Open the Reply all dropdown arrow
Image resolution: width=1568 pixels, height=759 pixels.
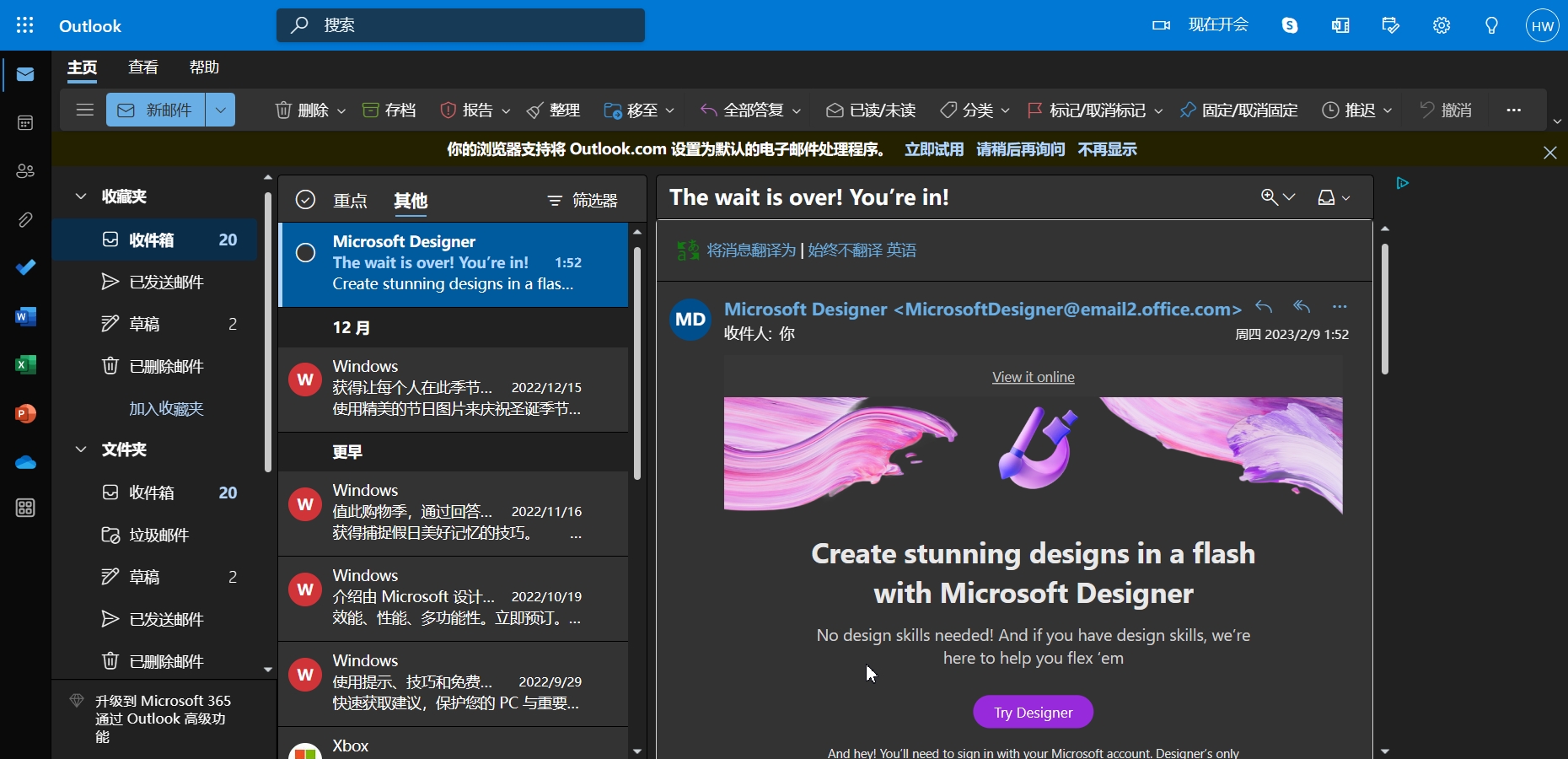(x=797, y=110)
